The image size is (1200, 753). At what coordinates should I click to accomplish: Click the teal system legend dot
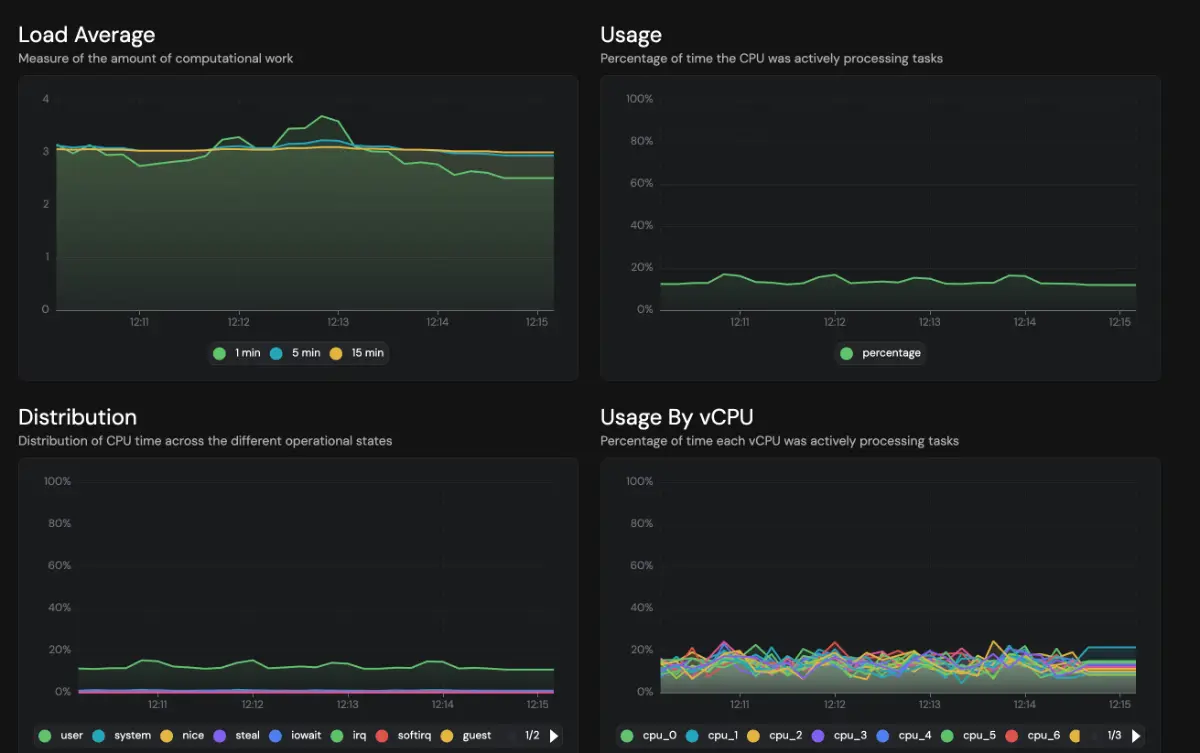(x=100, y=736)
